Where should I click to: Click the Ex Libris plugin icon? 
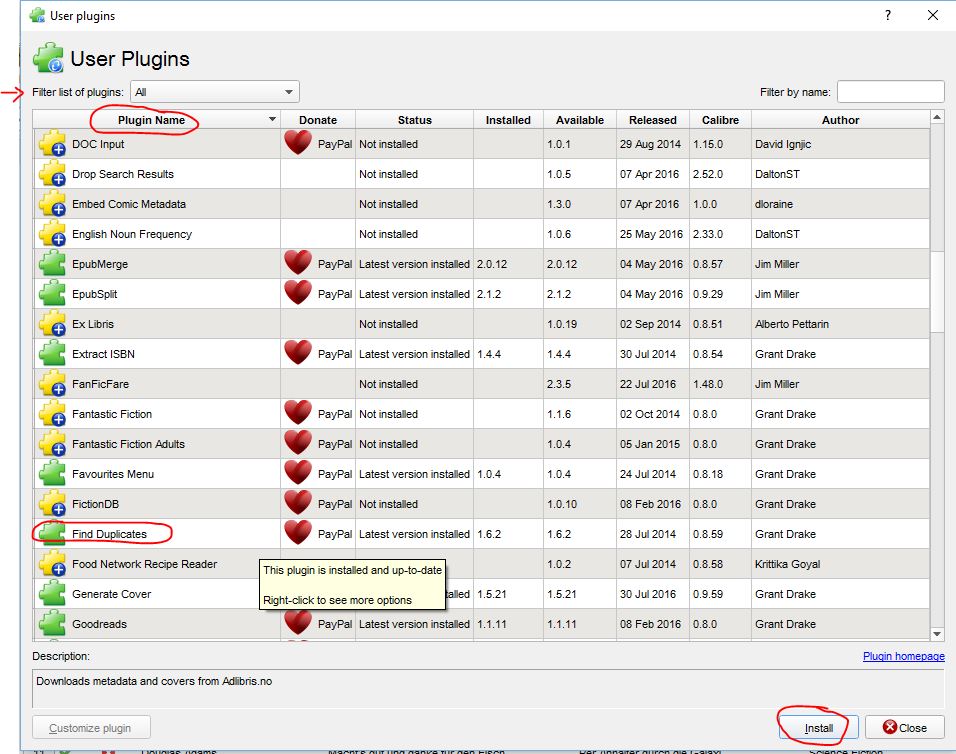pos(52,324)
